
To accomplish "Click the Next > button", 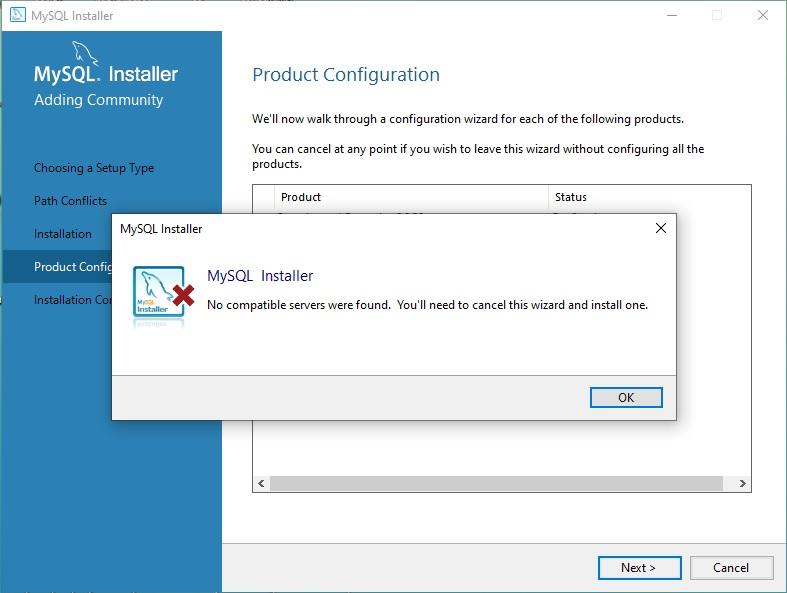I will (x=639, y=567).
